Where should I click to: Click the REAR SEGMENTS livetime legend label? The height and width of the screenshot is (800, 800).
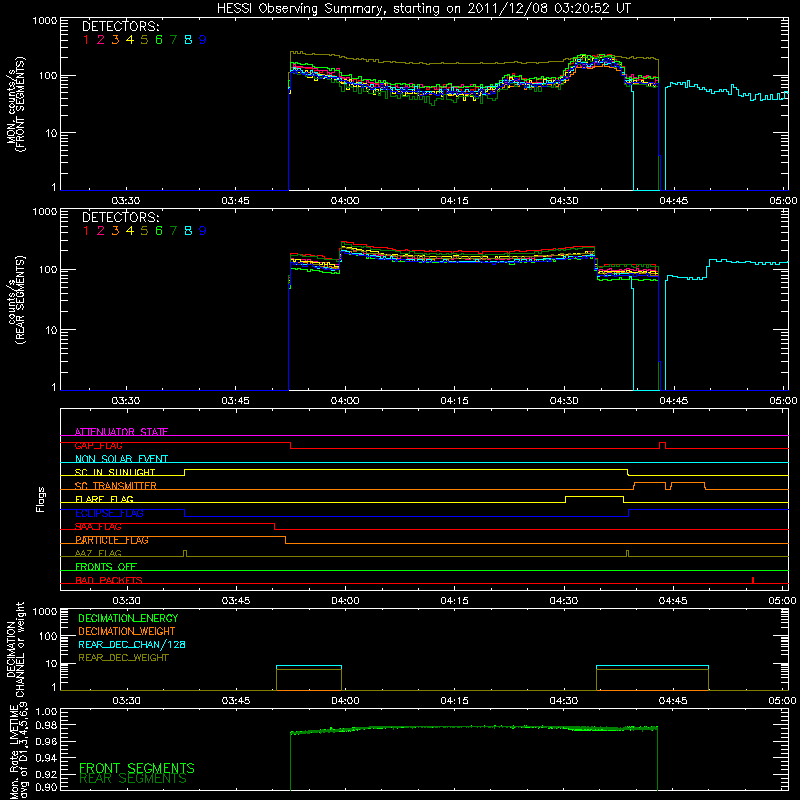133,779
